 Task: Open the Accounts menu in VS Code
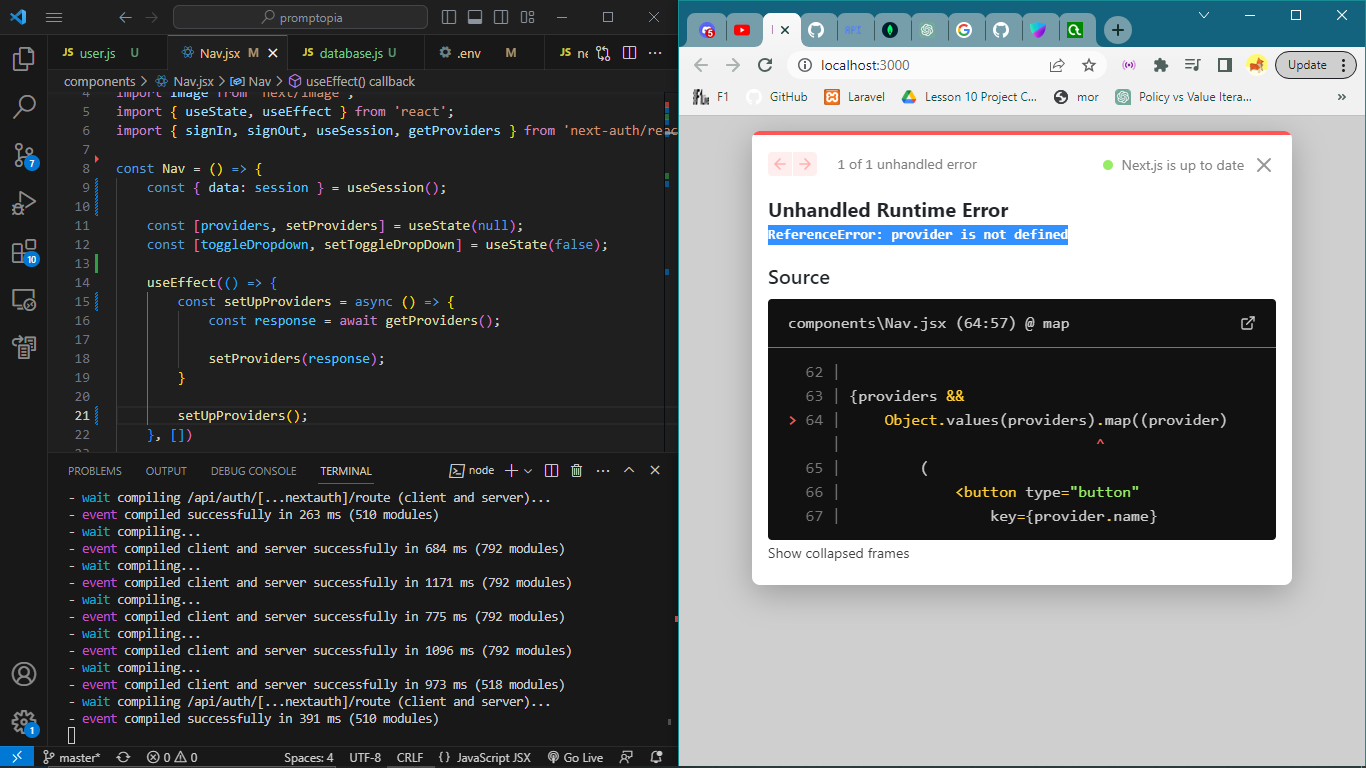(24, 674)
